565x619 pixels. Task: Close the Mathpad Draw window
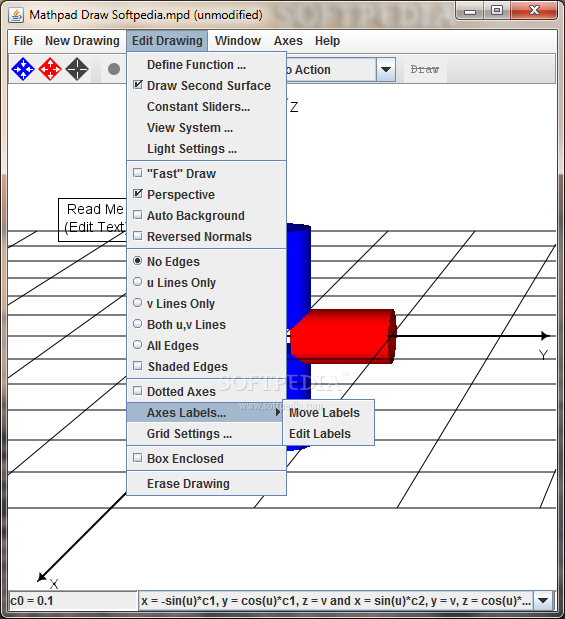[x=534, y=10]
